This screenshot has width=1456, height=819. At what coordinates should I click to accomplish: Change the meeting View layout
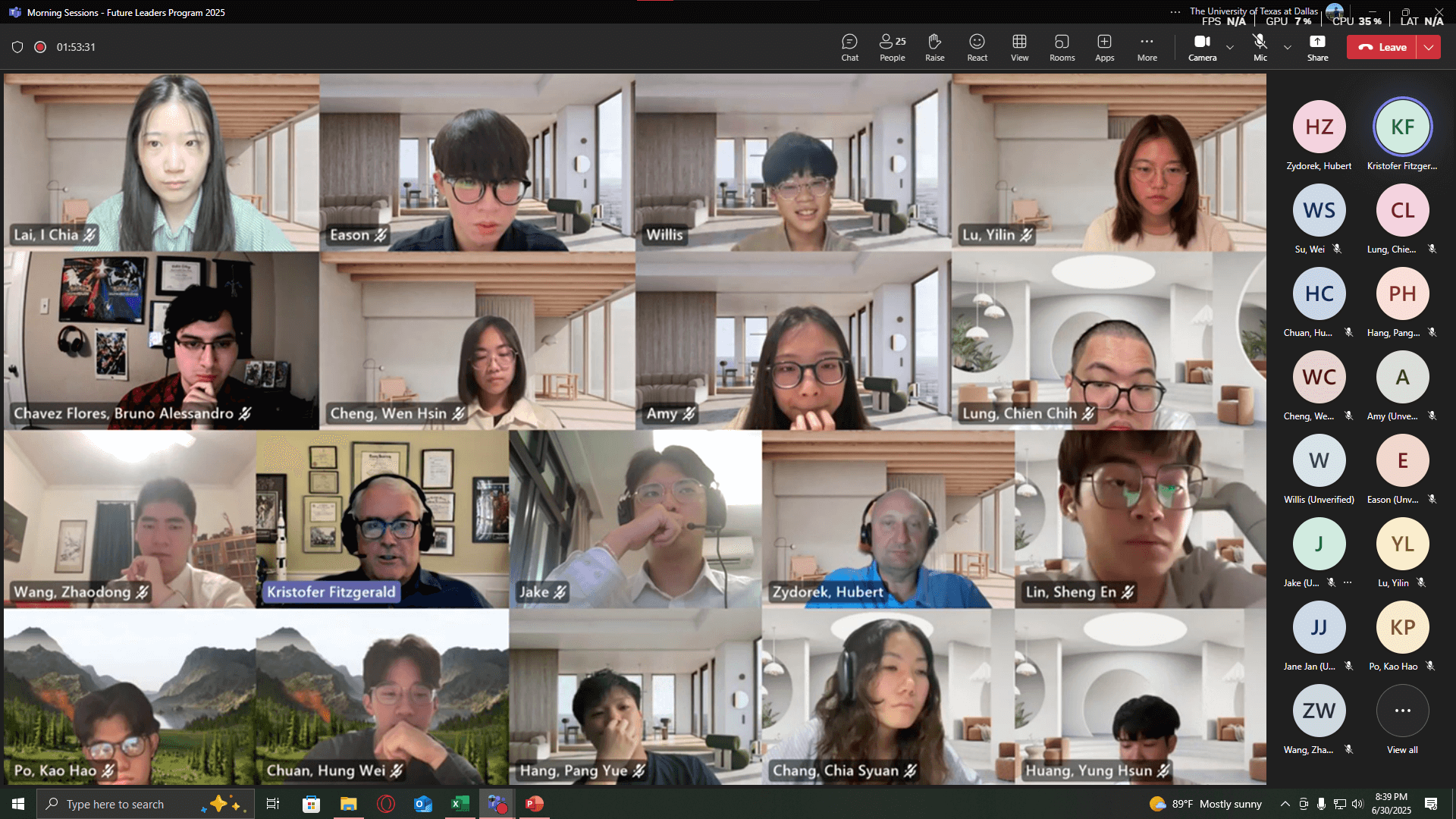pyautogui.click(x=1019, y=47)
